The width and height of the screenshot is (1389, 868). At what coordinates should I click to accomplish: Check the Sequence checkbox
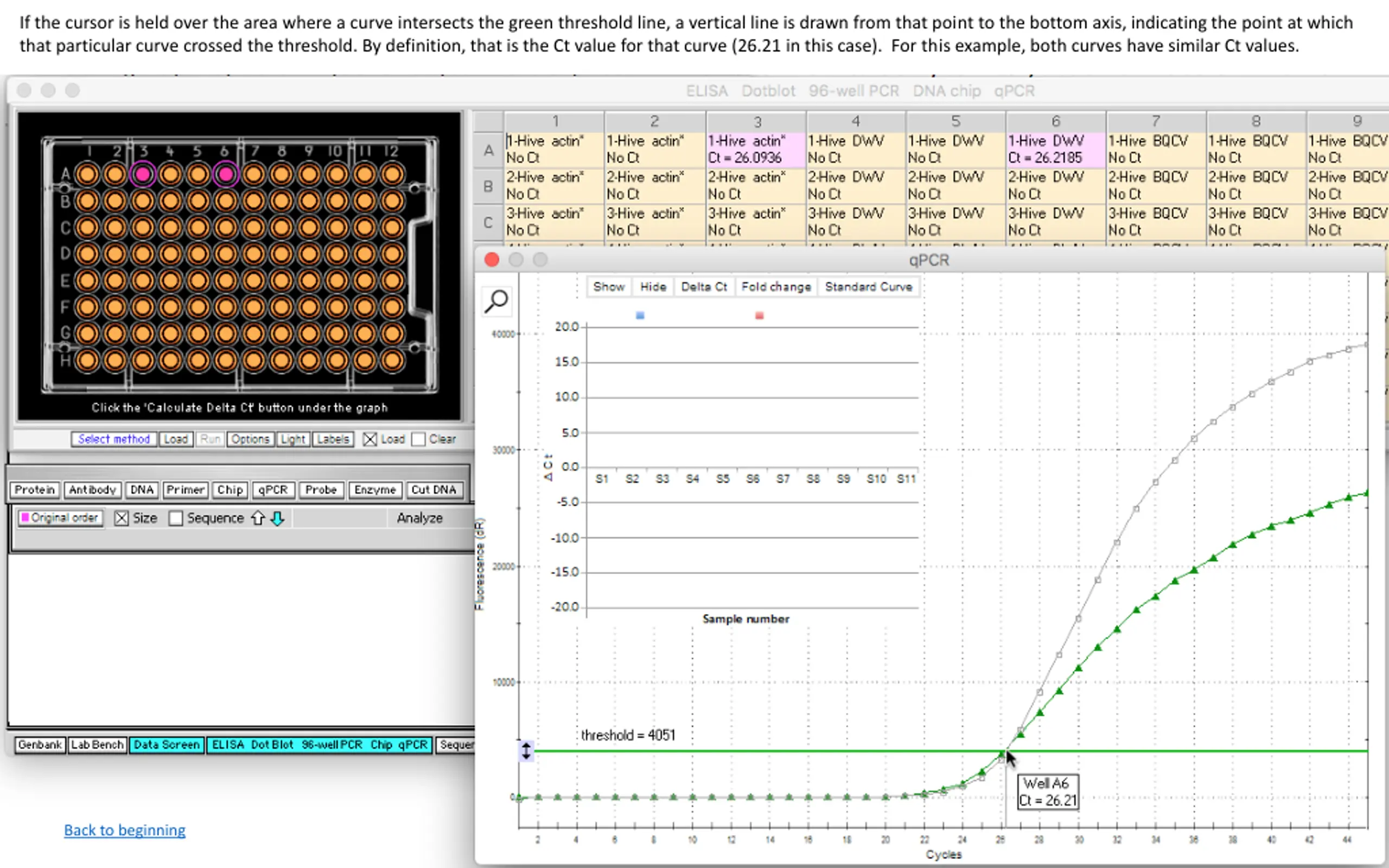(176, 519)
